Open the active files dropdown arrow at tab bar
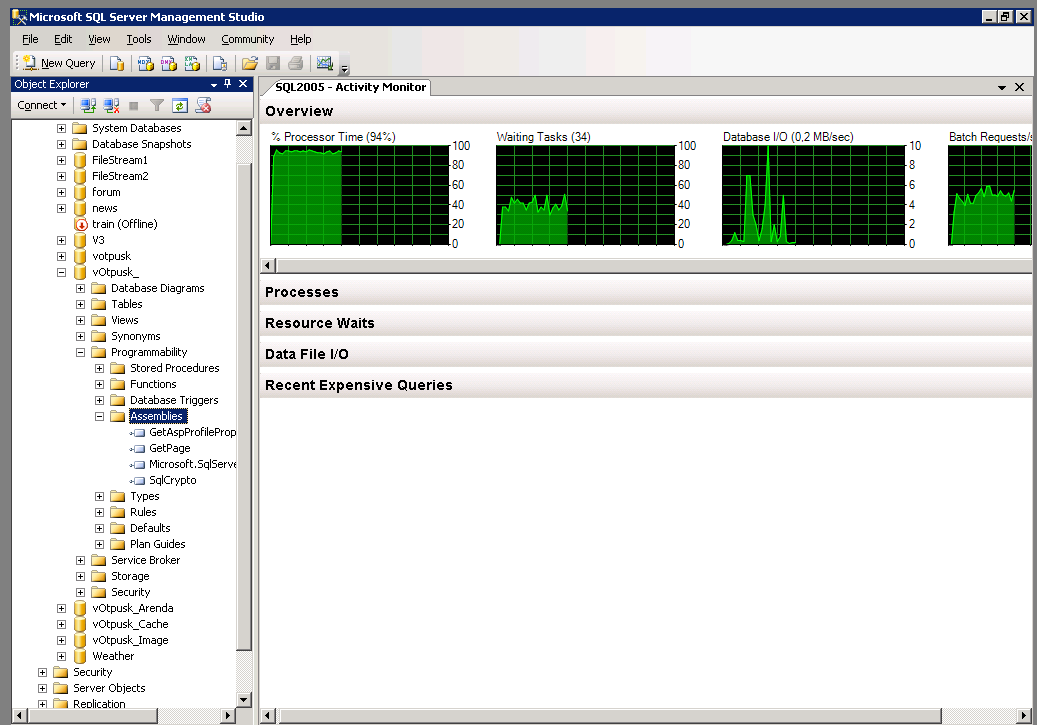This screenshot has width=1037, height=725. coord(1002,87)
